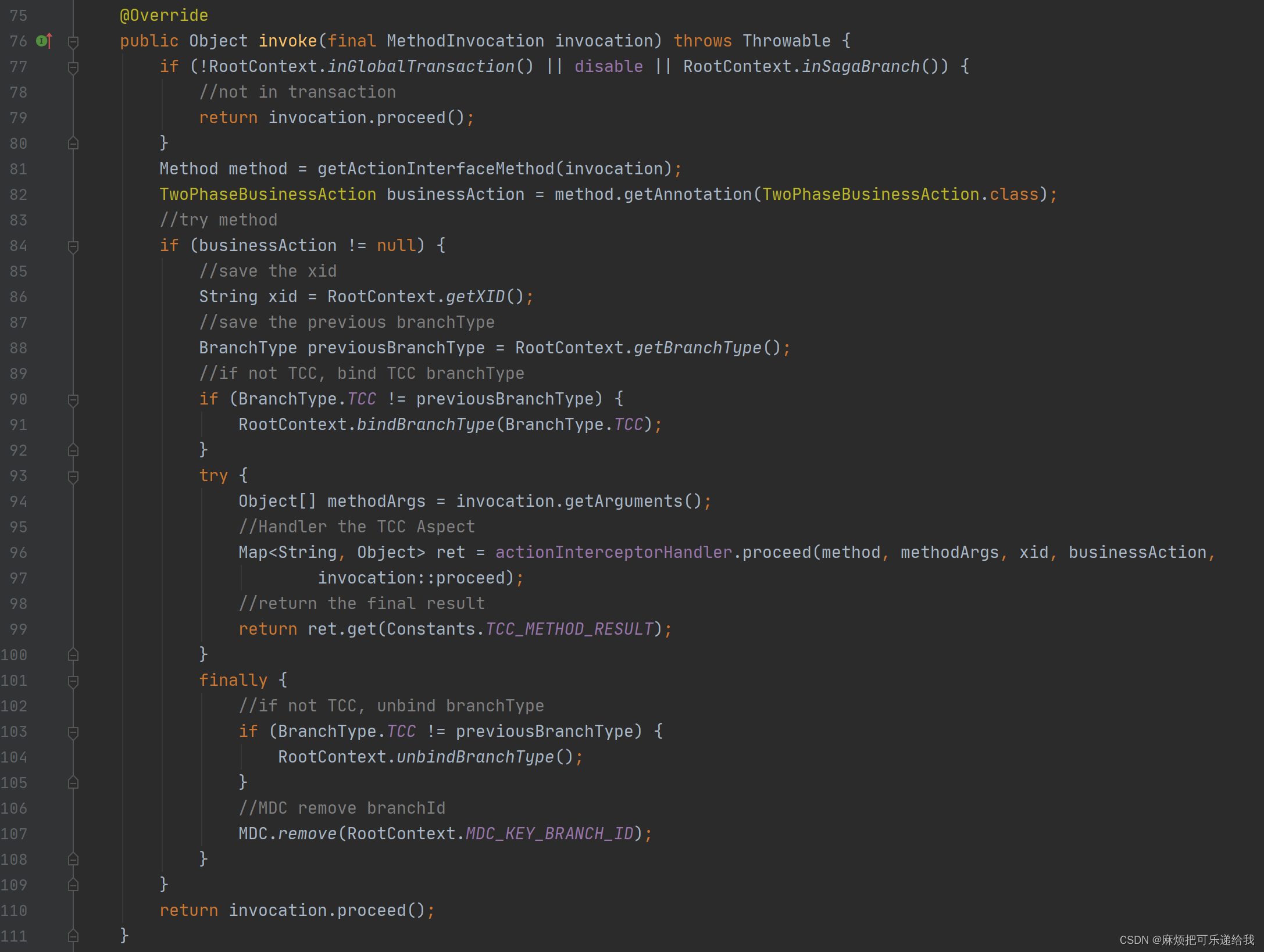The height and width of the screenshot is (952, 1264).
Task: Click the MDC_KEY_BRANCH_ID constant
Action: [549, 834]
